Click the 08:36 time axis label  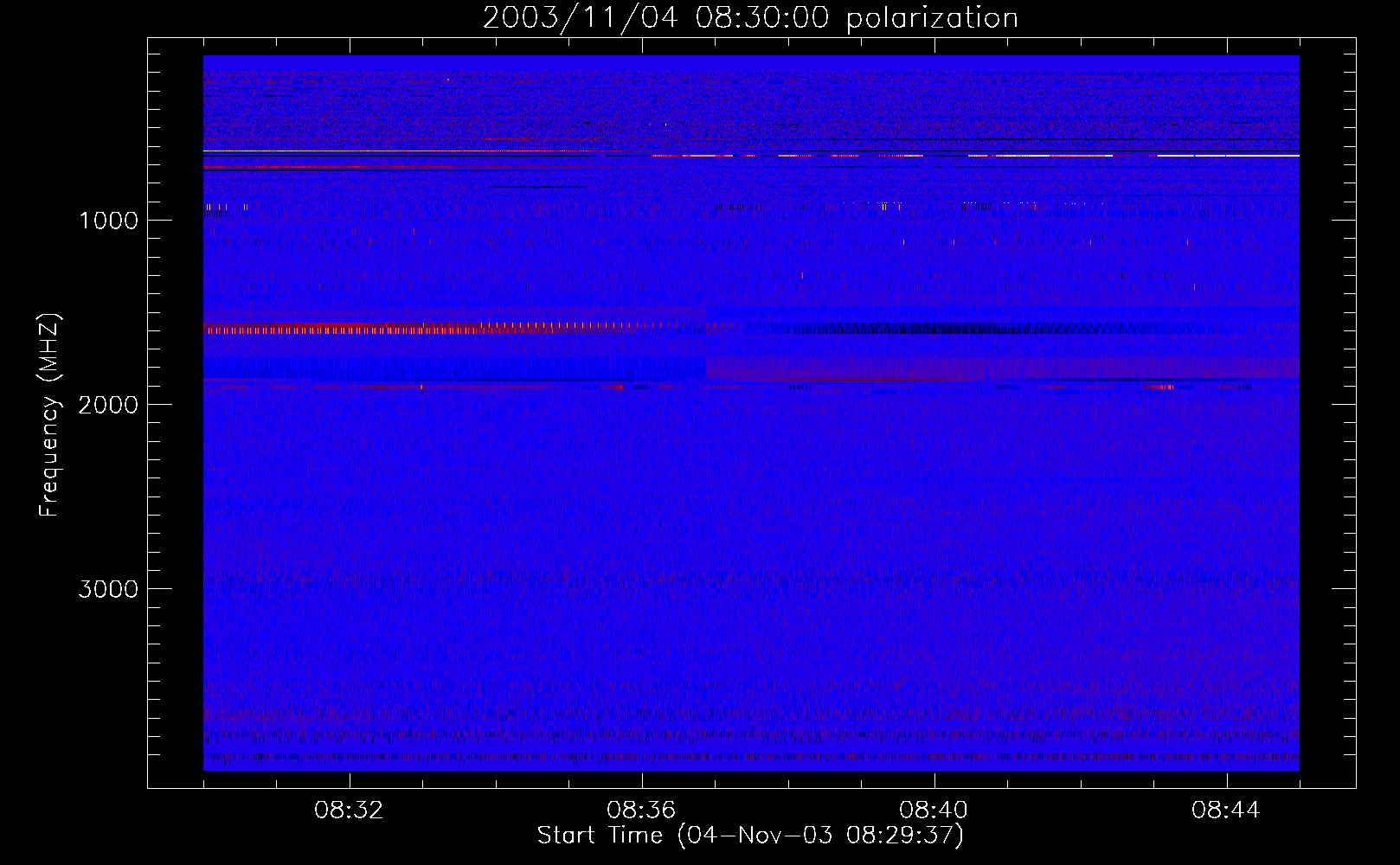point(642,811)
